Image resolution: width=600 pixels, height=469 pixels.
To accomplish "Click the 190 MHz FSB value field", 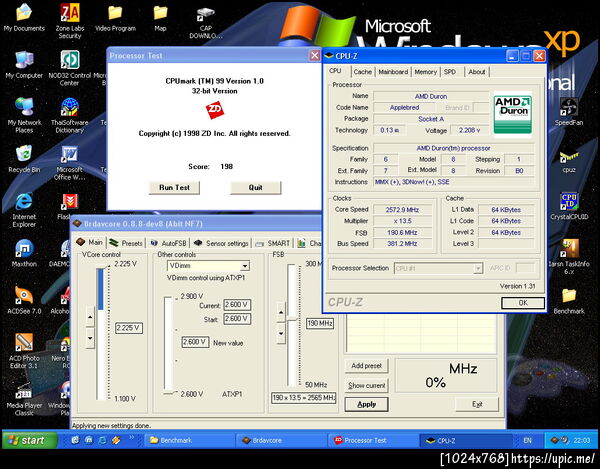I will pos(320,323).
